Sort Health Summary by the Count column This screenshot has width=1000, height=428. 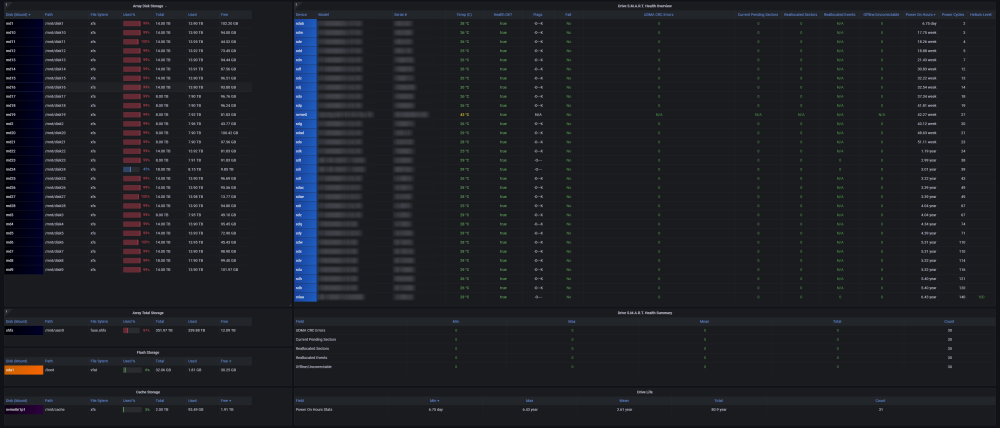950,321
